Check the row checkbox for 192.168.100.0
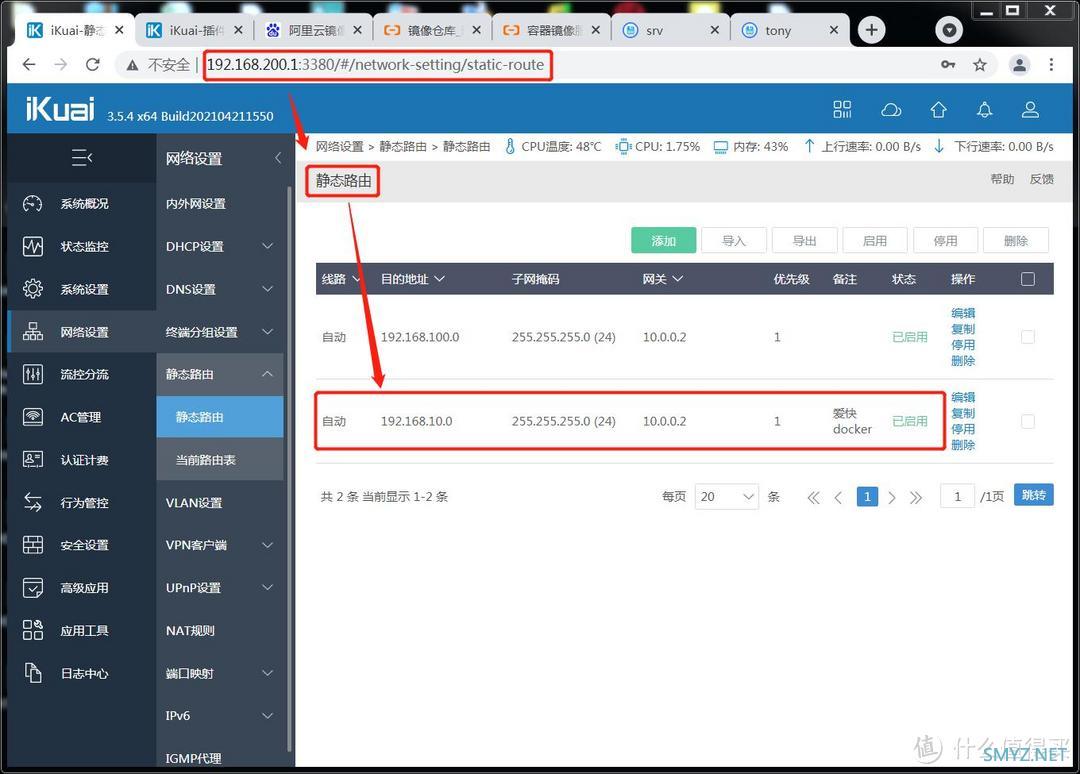 [x=1028, y=337]
